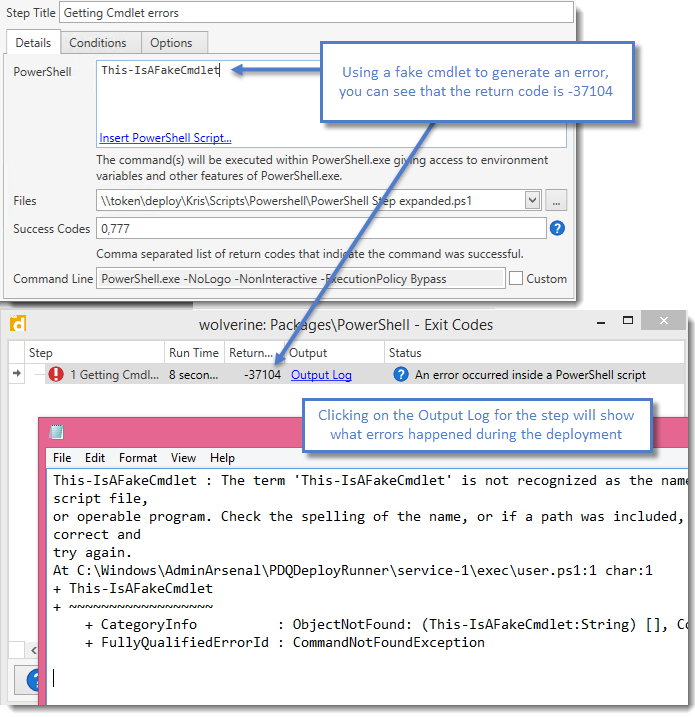Expand the Files path dropdown
695x717 pixels.
click(533, 200)
